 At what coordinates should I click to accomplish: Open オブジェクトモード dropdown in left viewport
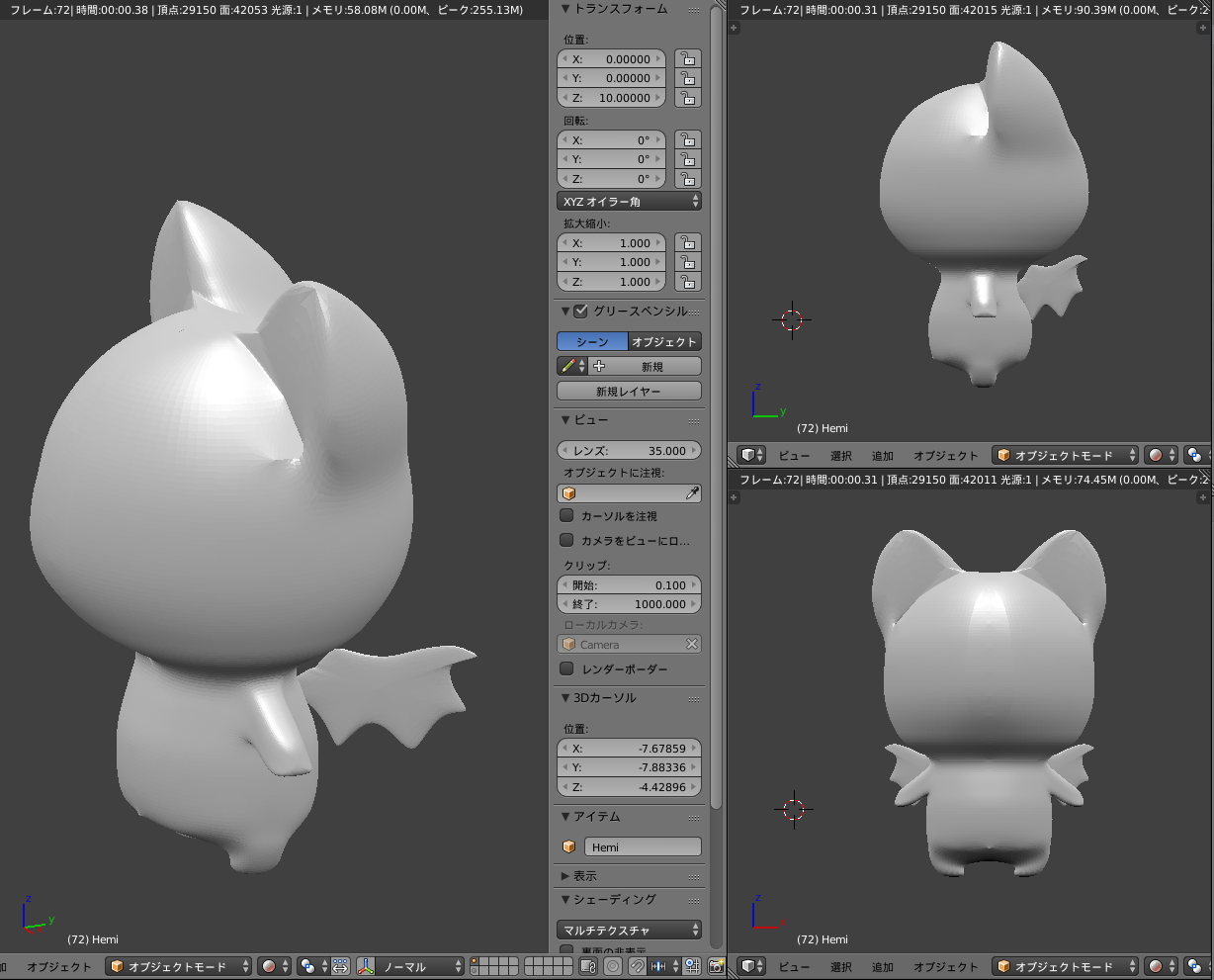point(178,966)
